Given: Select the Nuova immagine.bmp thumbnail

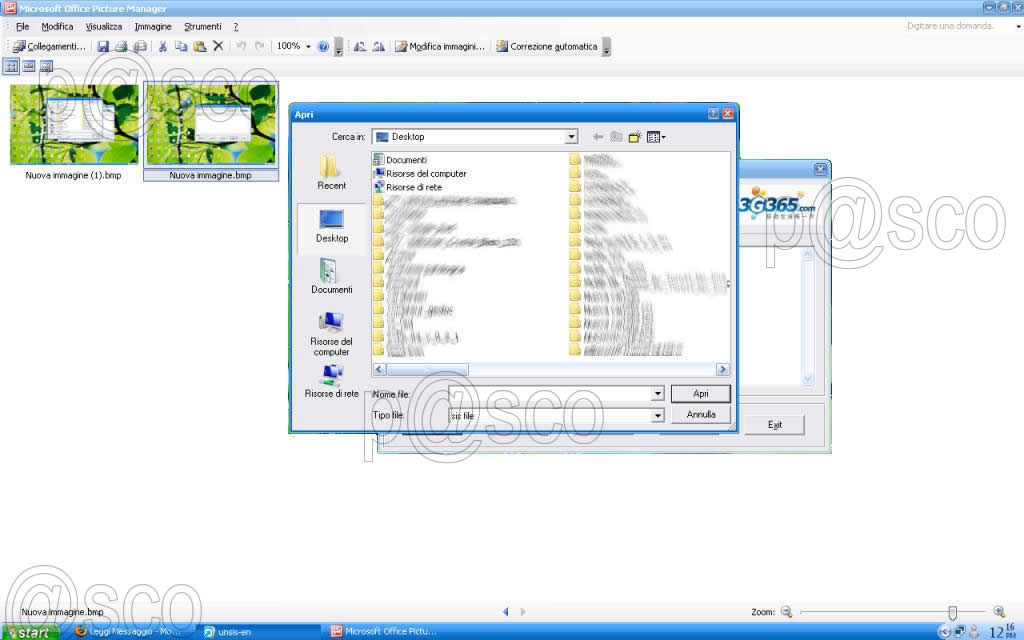Looking at the screenshot, I should click(211, 131).
